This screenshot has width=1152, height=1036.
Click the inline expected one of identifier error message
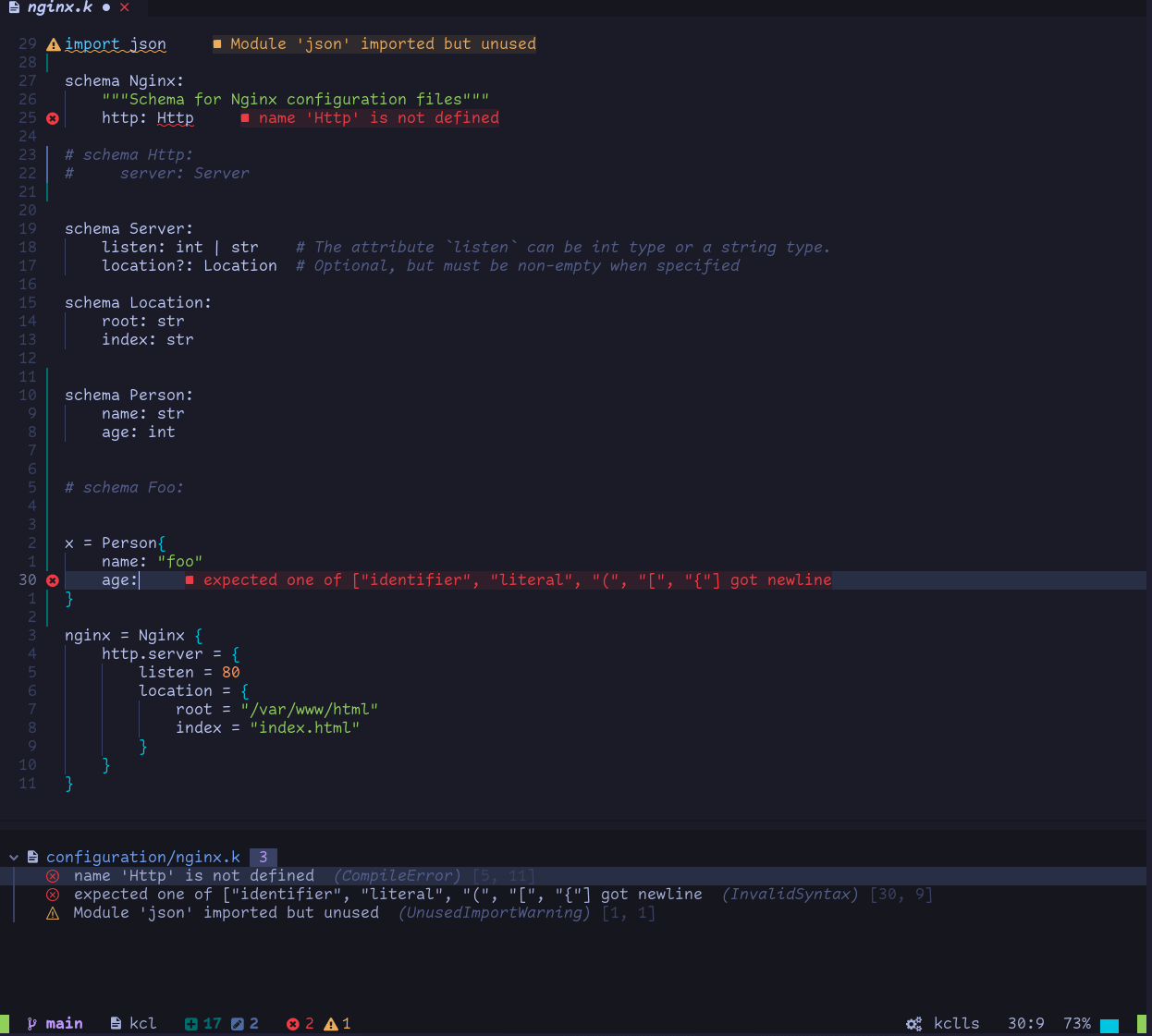(509, 580)
